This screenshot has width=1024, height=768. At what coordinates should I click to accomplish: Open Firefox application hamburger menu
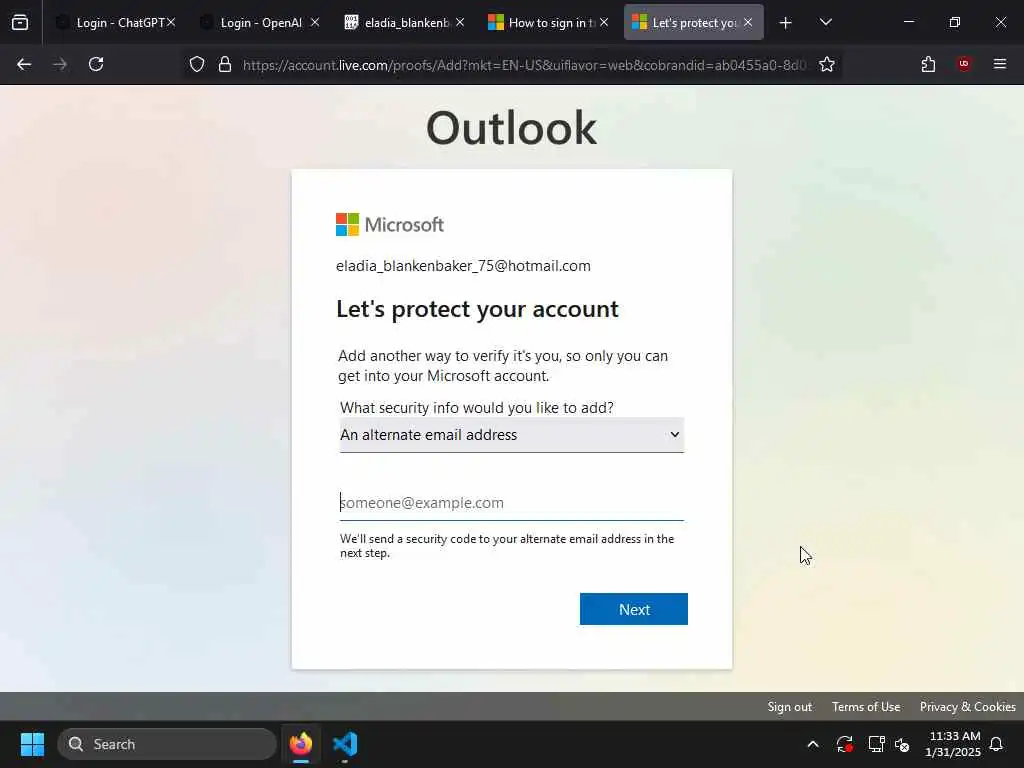click(x=1000, y=64)
